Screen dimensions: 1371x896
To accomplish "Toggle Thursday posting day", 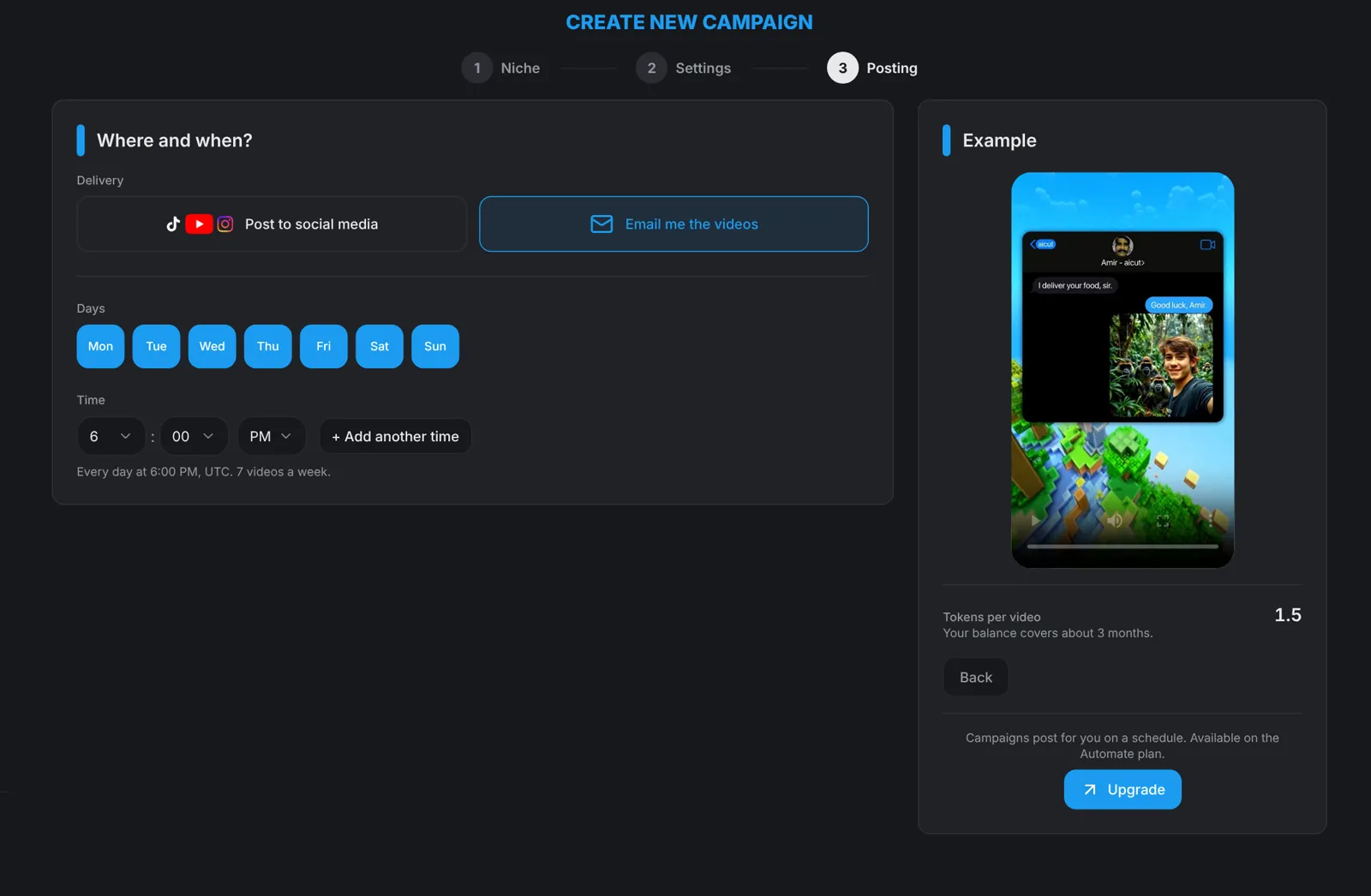I will point(268,346).
